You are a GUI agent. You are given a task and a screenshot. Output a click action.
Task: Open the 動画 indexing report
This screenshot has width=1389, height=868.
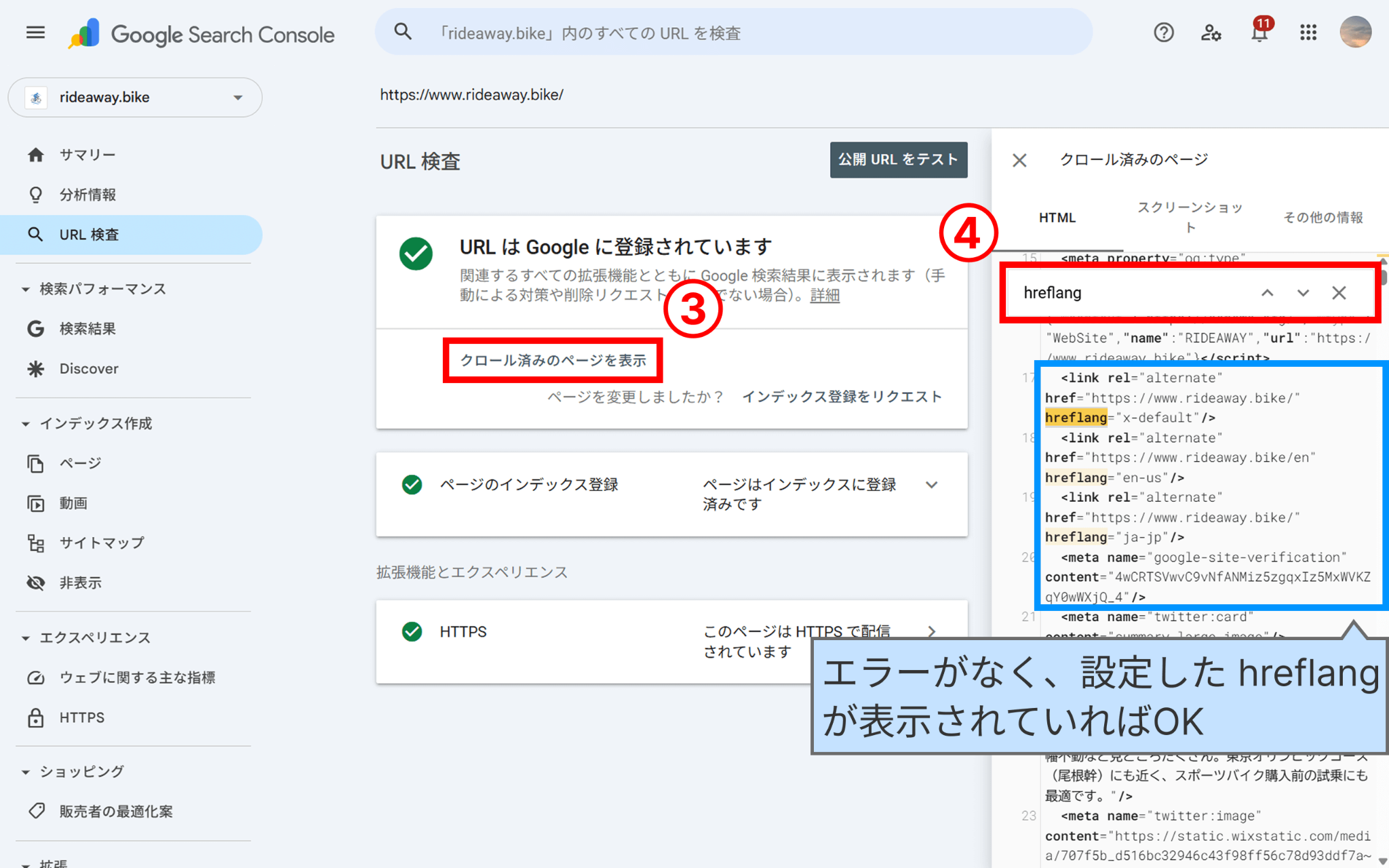(75, 503)
